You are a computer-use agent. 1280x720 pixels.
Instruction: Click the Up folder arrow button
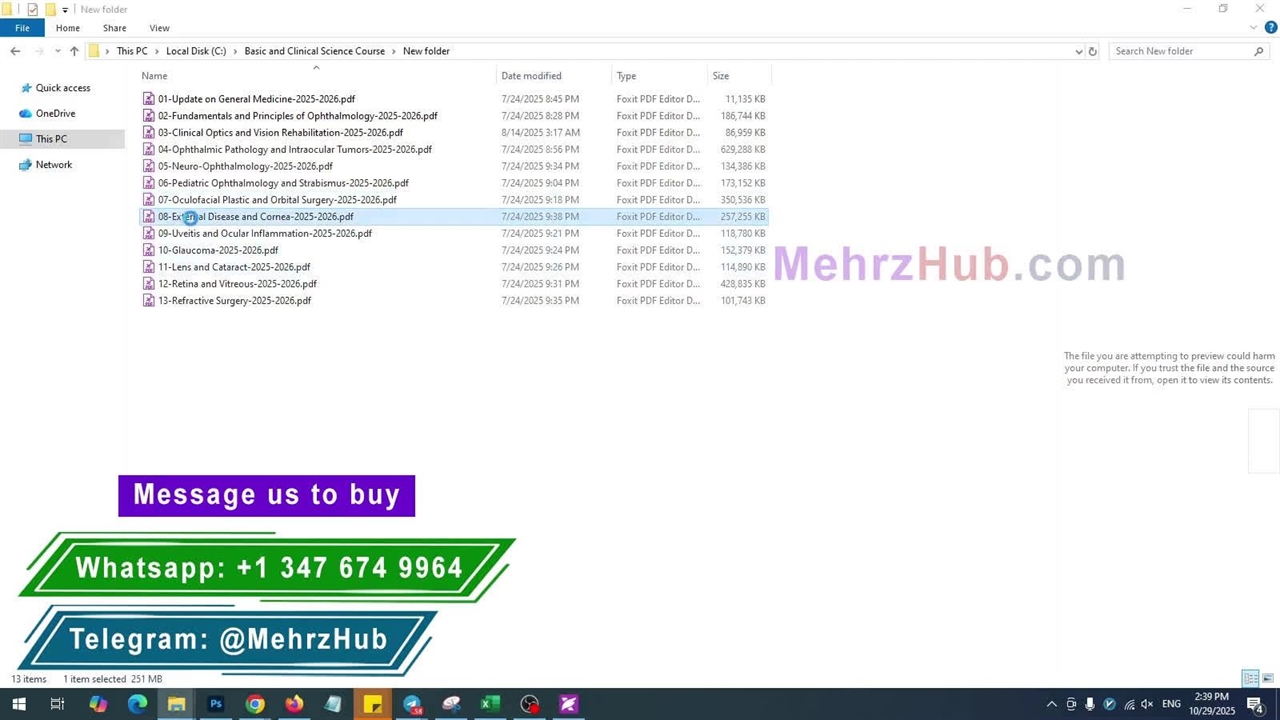tap(74, 51)
